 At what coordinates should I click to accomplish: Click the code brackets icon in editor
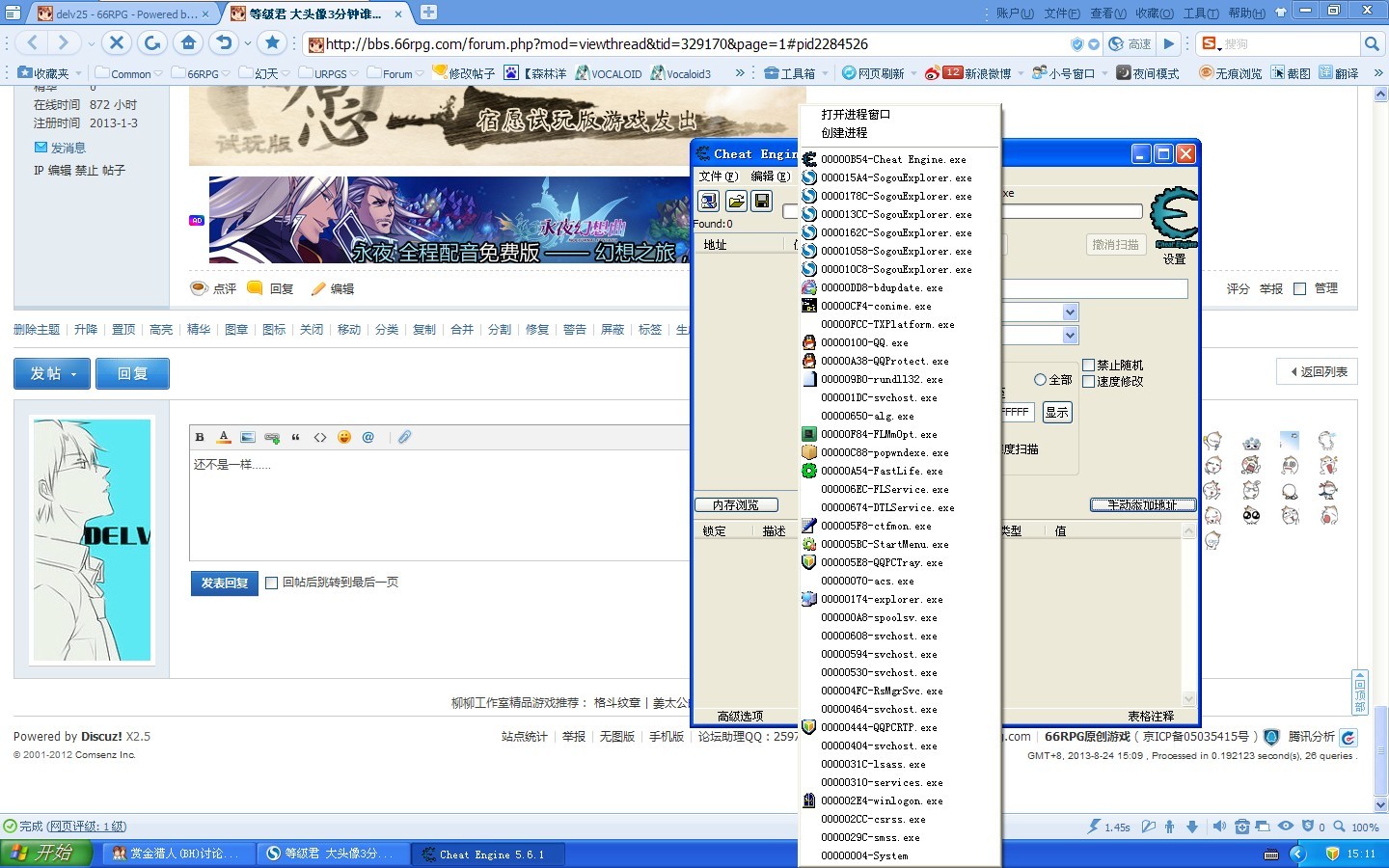pyautogui.click(x=320, y=437)
